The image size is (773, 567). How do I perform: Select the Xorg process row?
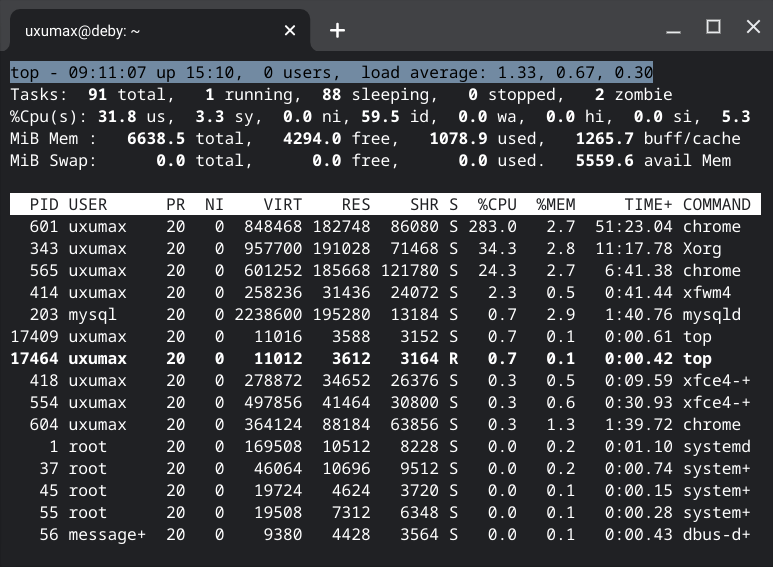pos(386,248)
